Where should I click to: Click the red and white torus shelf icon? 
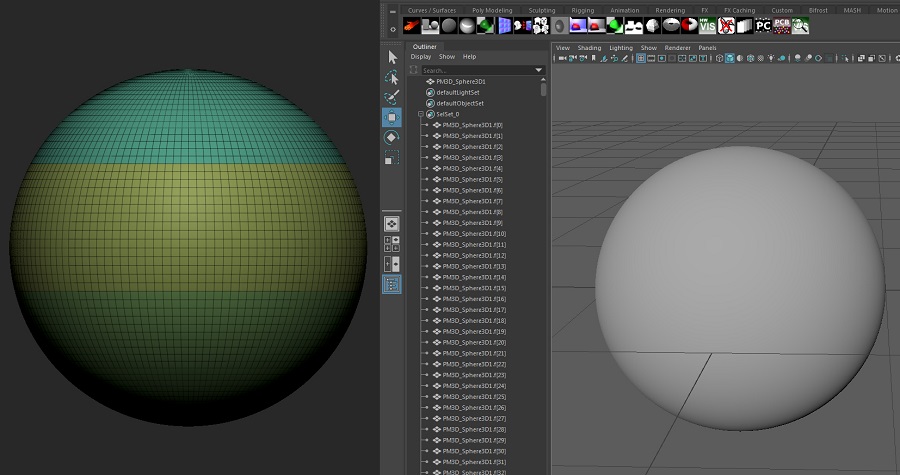[689, 26]
